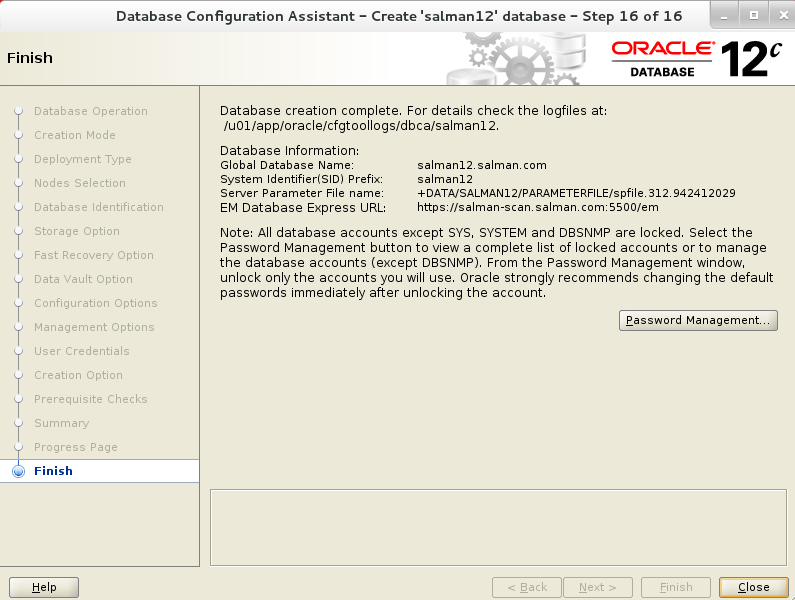Click the Finish page heading

pos(30,58)
